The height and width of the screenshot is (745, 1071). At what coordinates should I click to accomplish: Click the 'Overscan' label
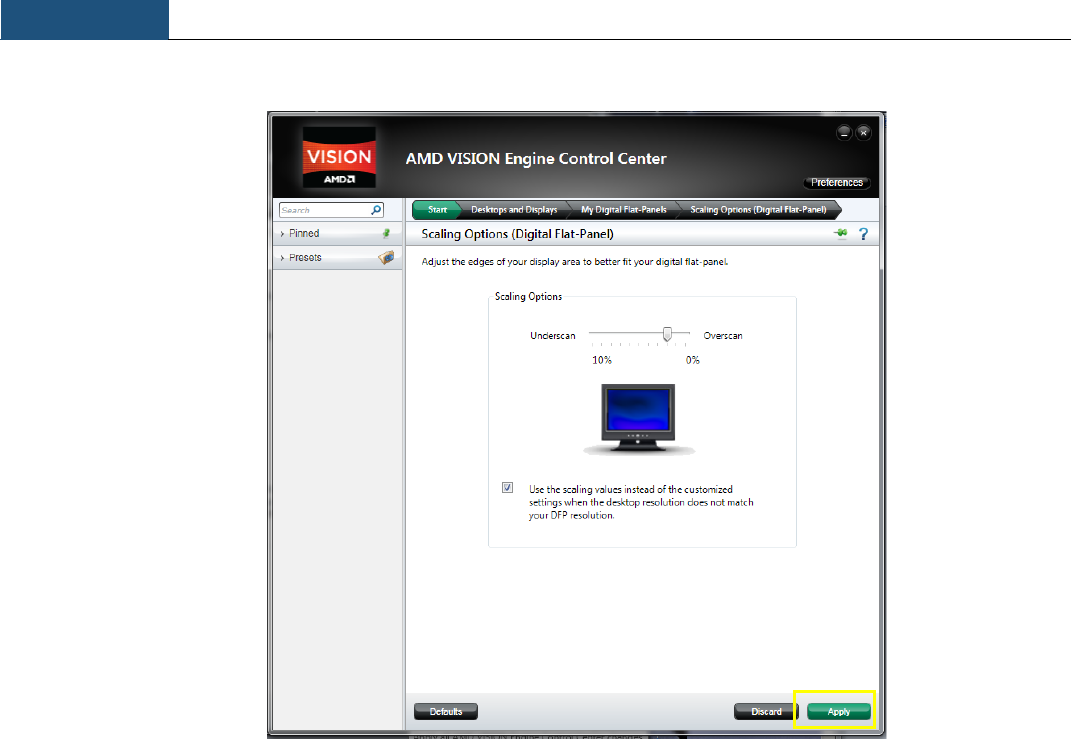(x=723, y=336)
